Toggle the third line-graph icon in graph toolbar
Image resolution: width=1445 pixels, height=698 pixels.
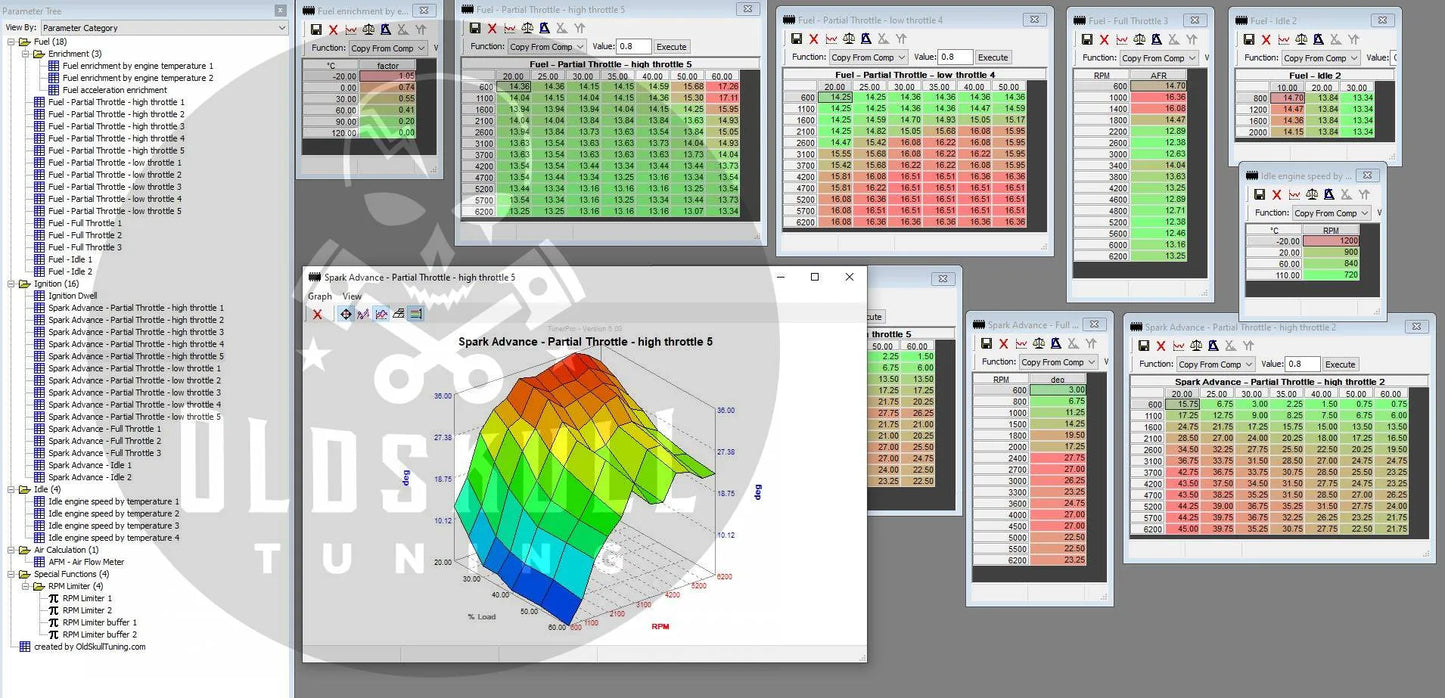(381, 314)
